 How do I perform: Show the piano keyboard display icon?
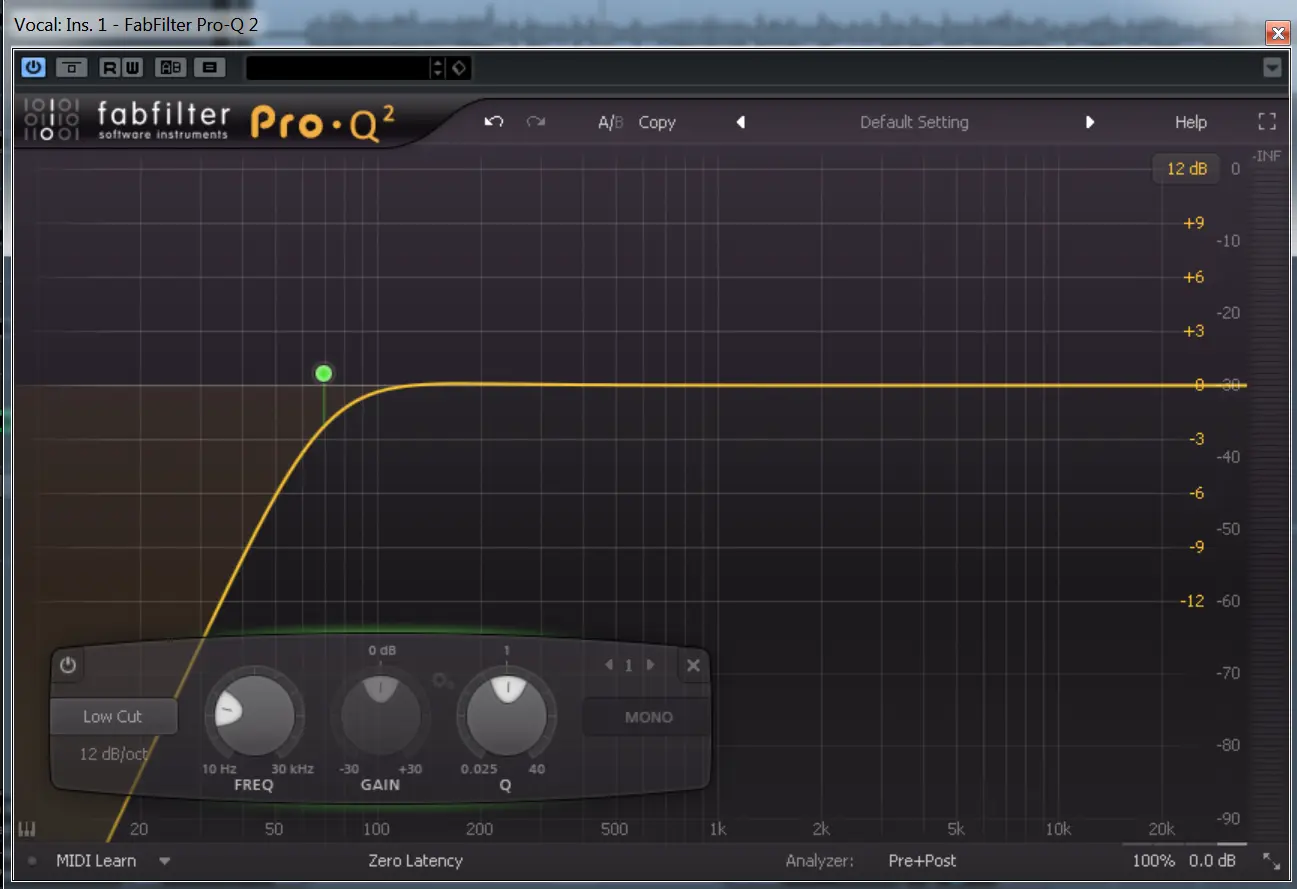pyautogui.click(x=27, y=830)
